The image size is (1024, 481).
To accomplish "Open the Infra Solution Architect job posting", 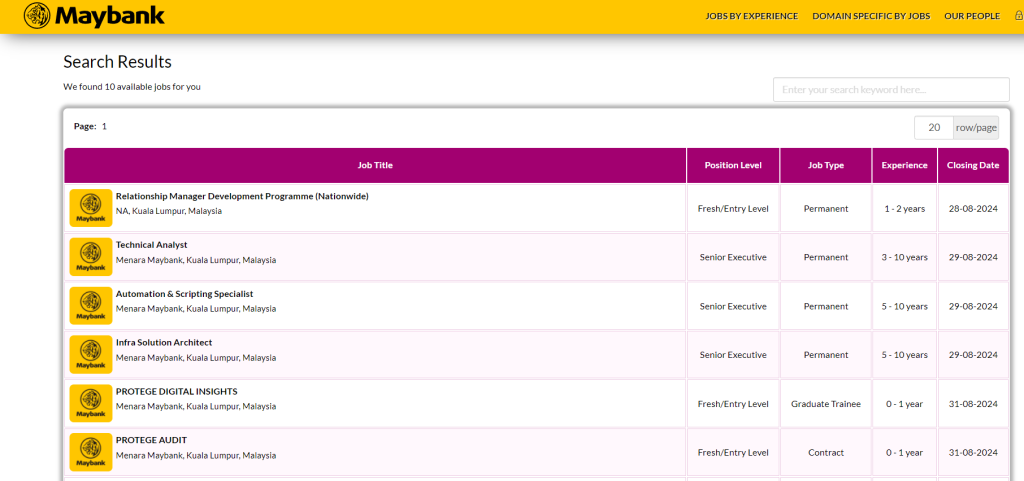I will pos(164,343).
